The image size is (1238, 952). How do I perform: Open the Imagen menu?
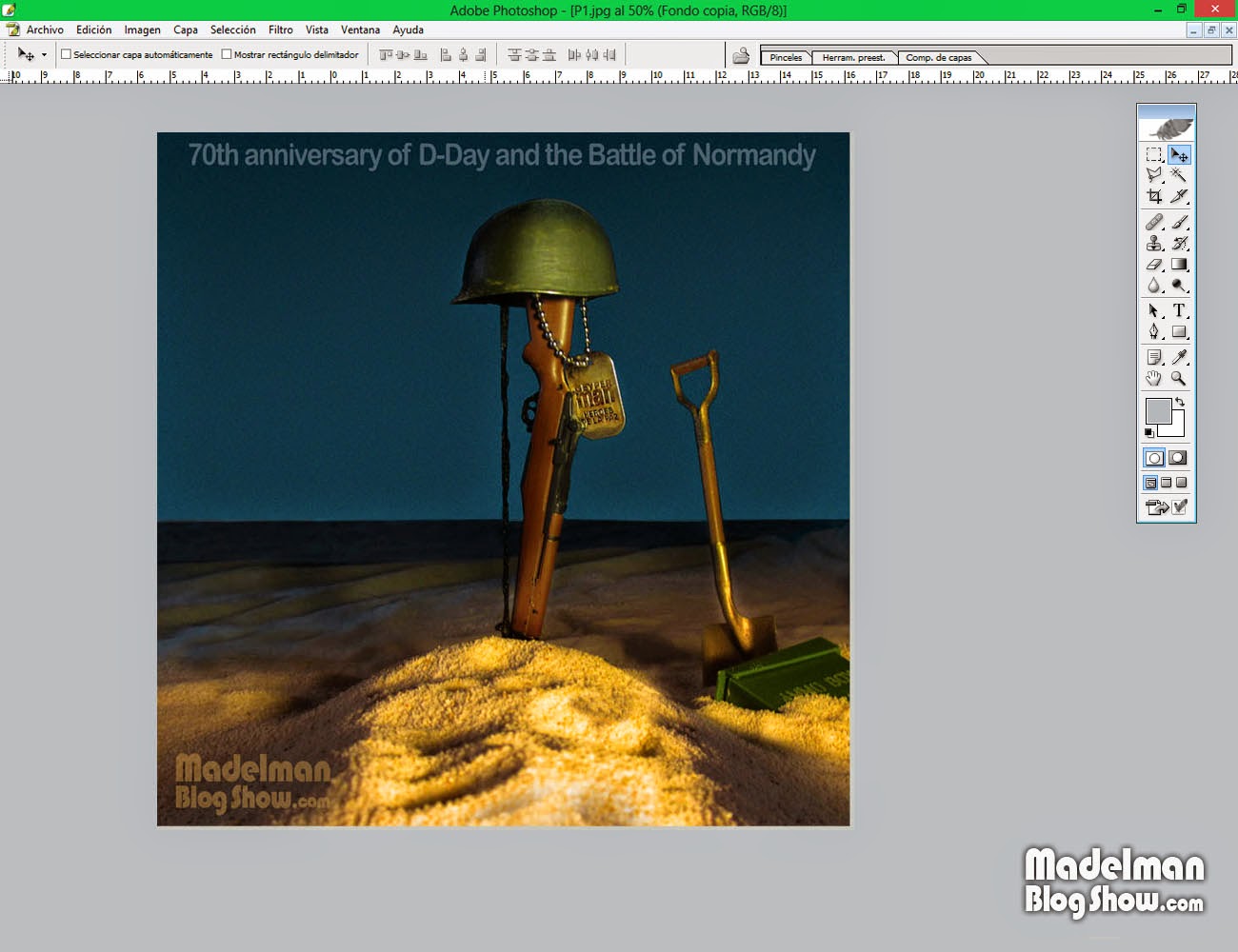coord(142,30)
